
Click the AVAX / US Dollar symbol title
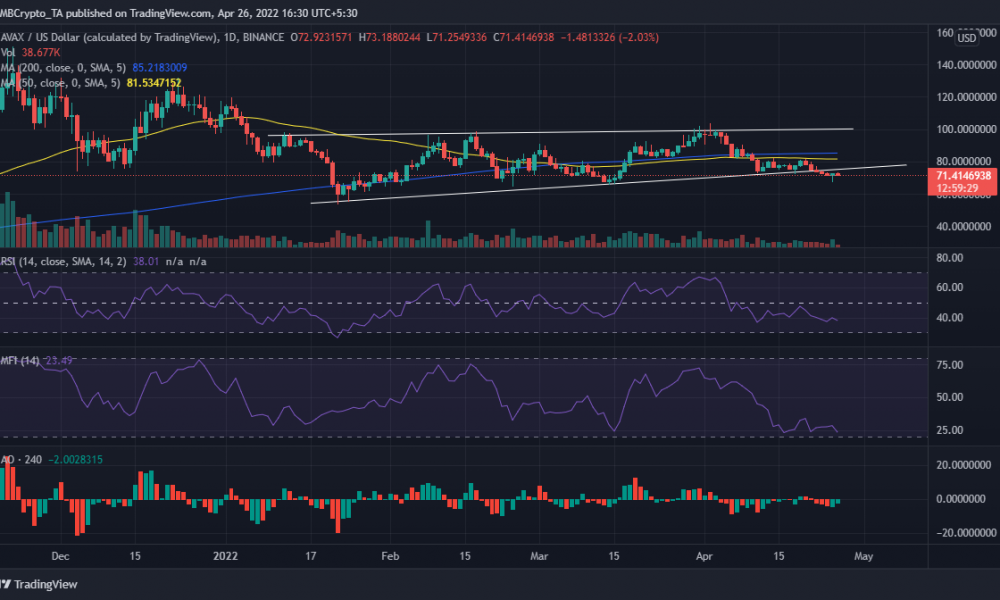click(x=108, y=38)
